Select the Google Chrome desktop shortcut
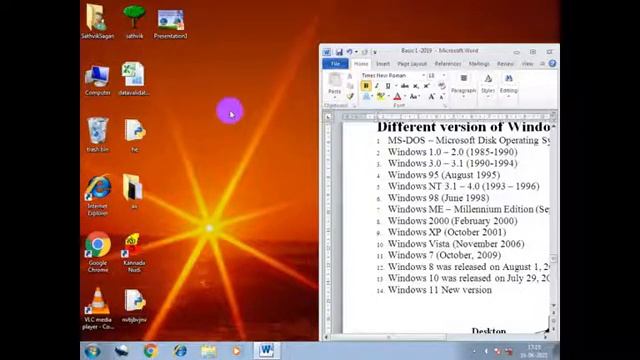This screenshot has width=640, height=360. [98, 252]
